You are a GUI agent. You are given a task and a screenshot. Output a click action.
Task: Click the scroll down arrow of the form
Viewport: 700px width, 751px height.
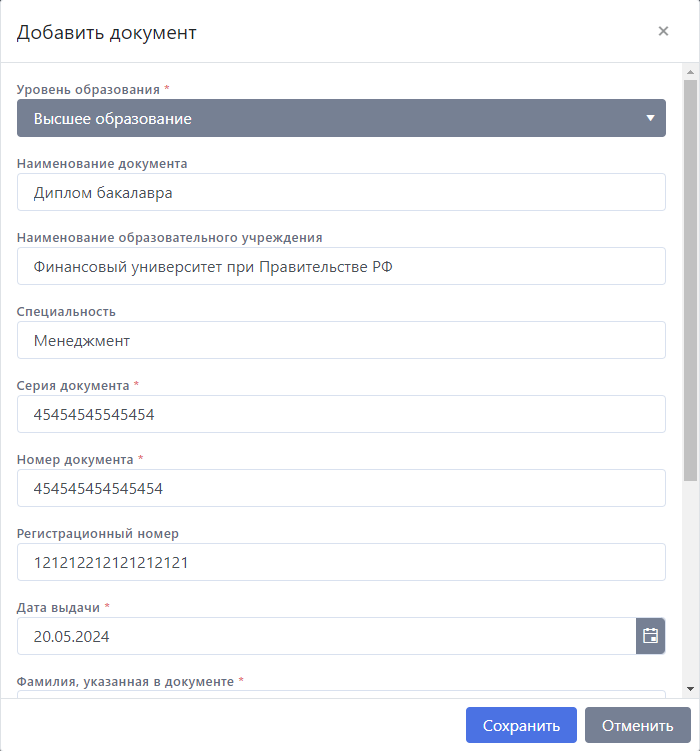pyautogui.click(x=690, y=688)
